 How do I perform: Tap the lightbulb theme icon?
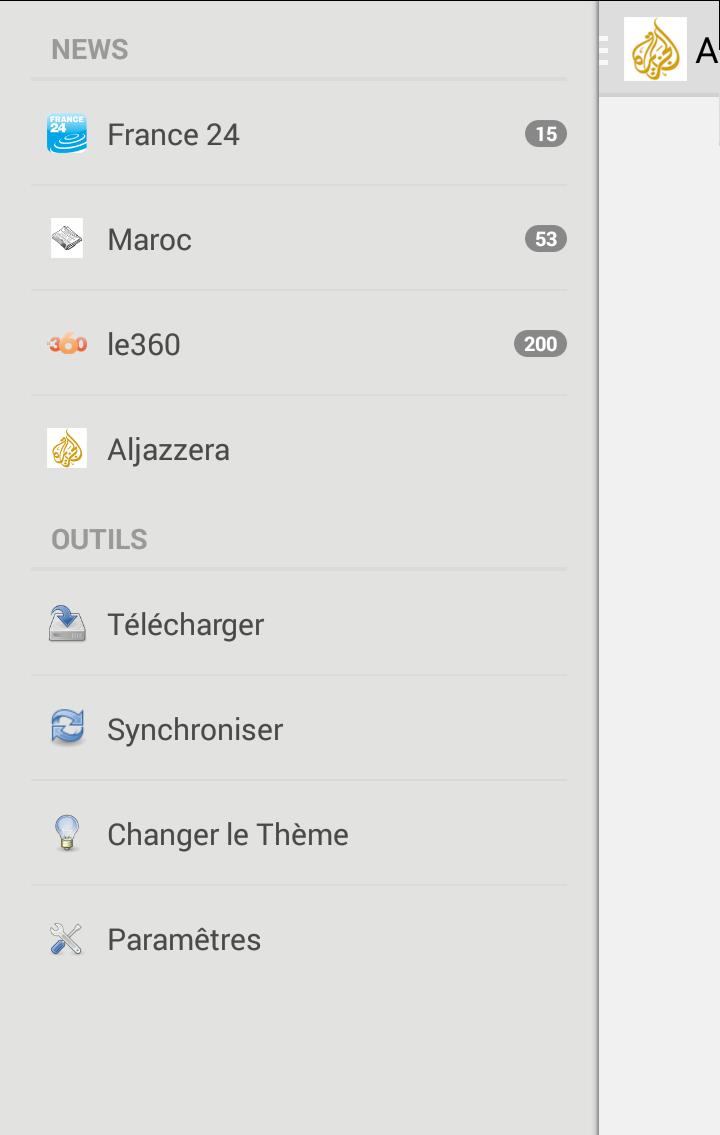(67, 834)
